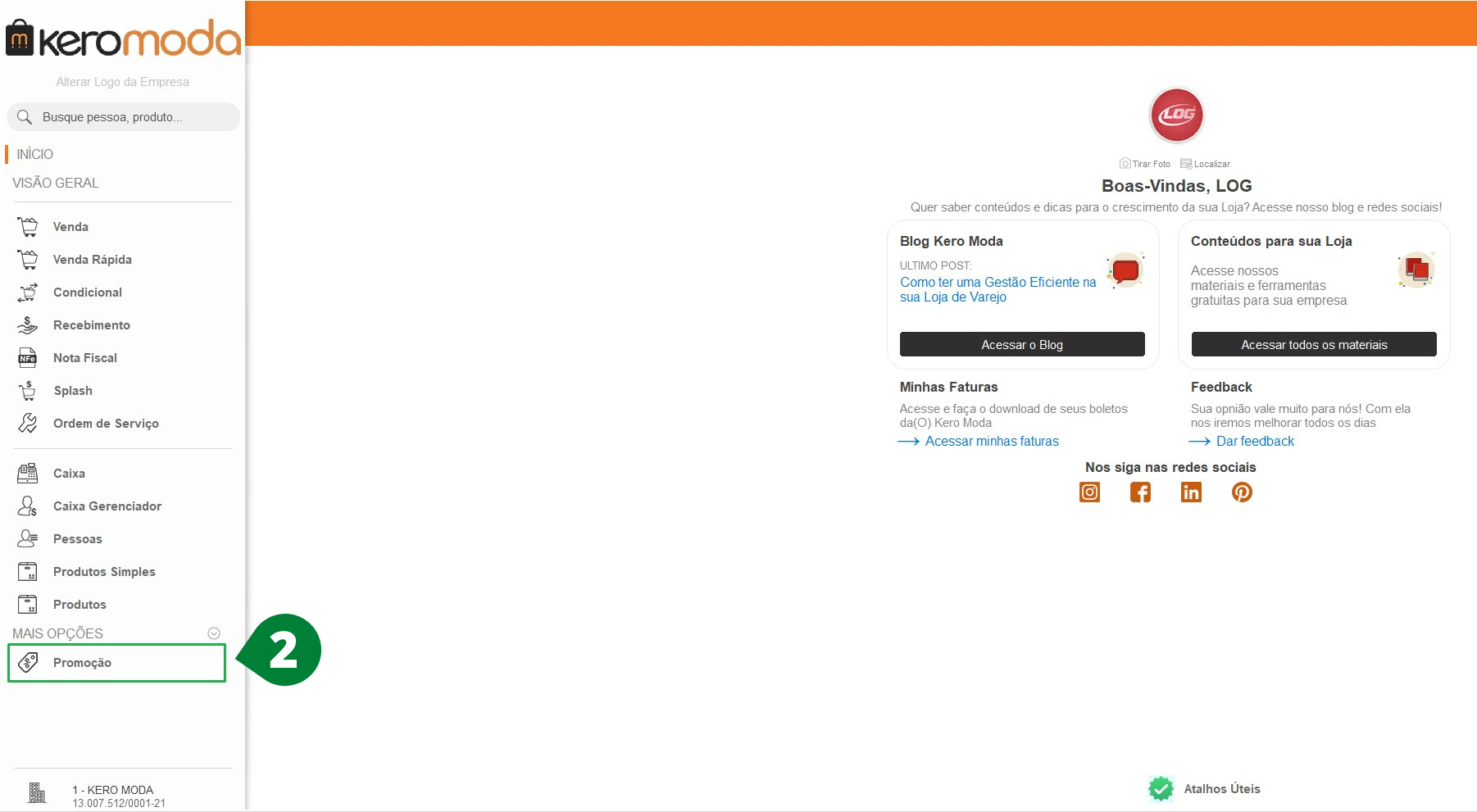This screenshot has height=812, width=1477.
Task: Click the 1 - KERO MODA company name
Action: pos(112,790)
